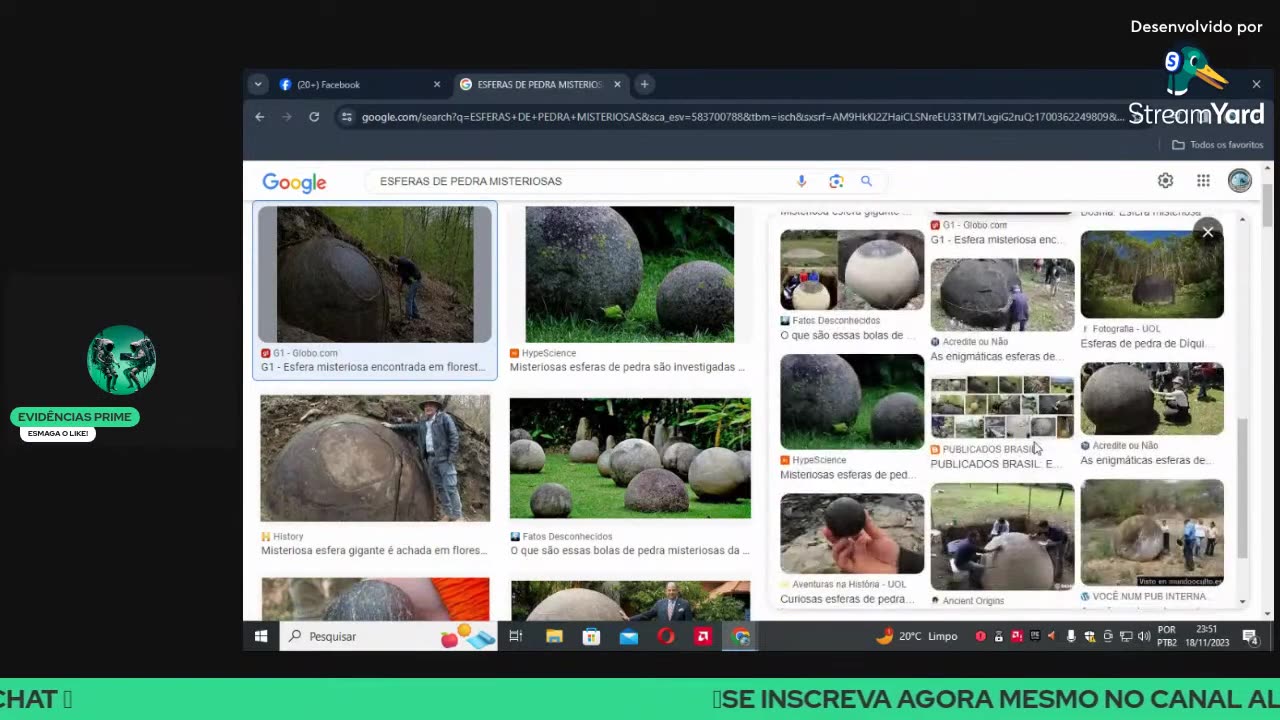
Task: Start voice search with the microphone icon
Action: (x=801, y=181)
